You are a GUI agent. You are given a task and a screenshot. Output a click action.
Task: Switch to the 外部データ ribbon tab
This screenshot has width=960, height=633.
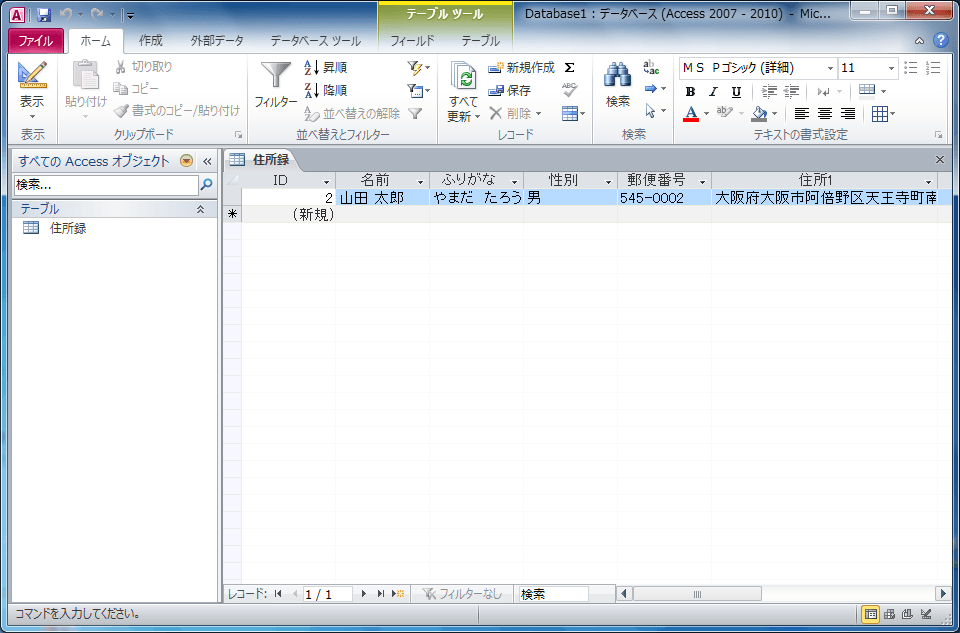pyautogui.click(x=217, y=41)
